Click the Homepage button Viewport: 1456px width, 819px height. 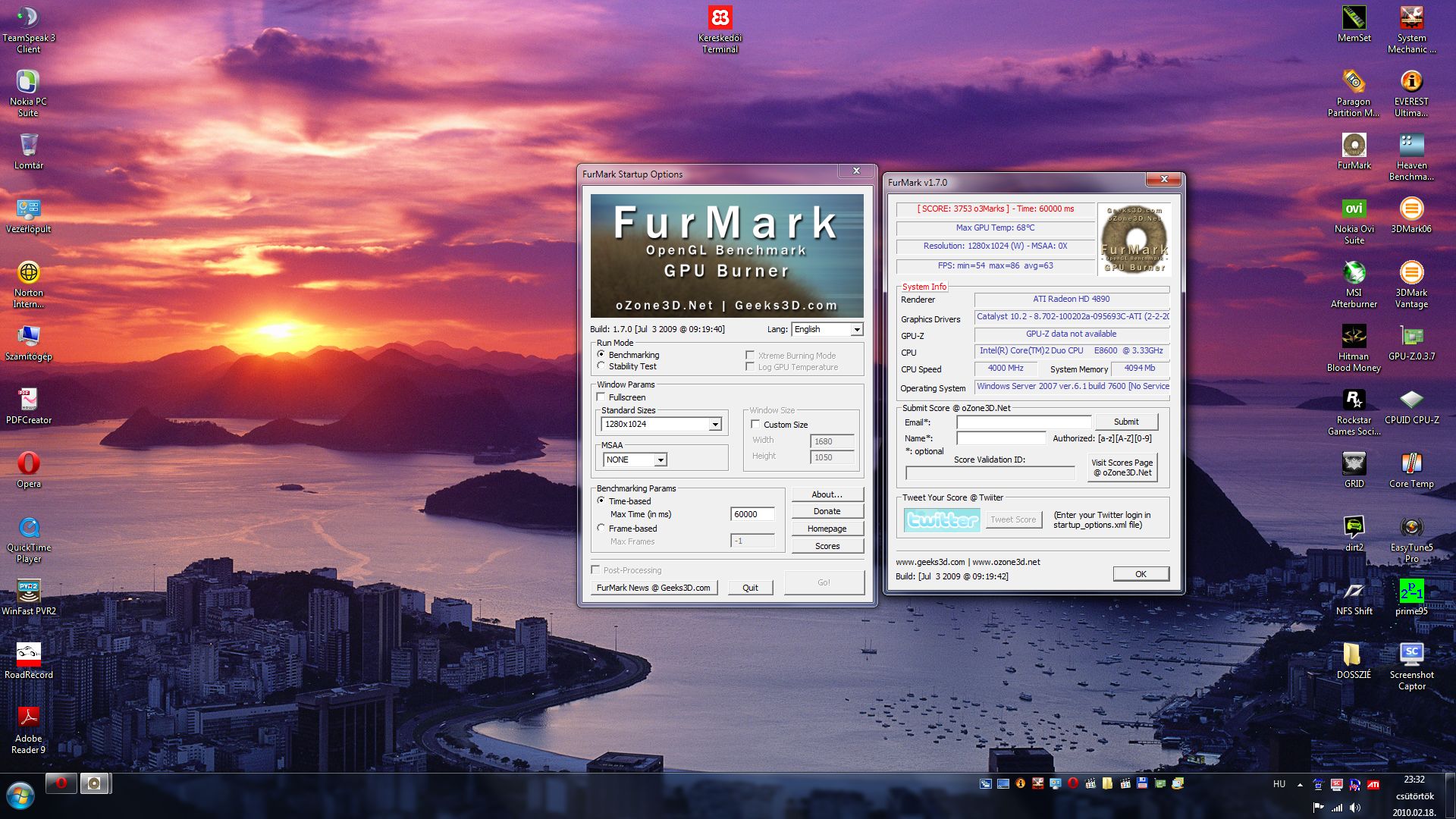tap(827, 529)
